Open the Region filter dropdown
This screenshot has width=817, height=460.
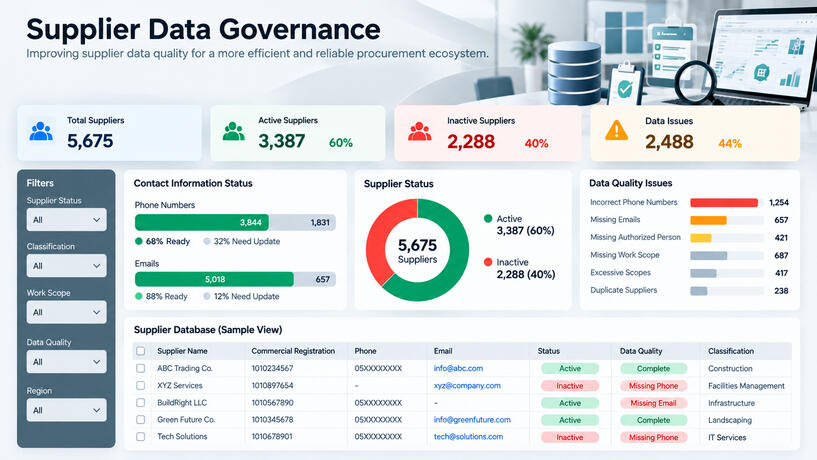(67, 410)
